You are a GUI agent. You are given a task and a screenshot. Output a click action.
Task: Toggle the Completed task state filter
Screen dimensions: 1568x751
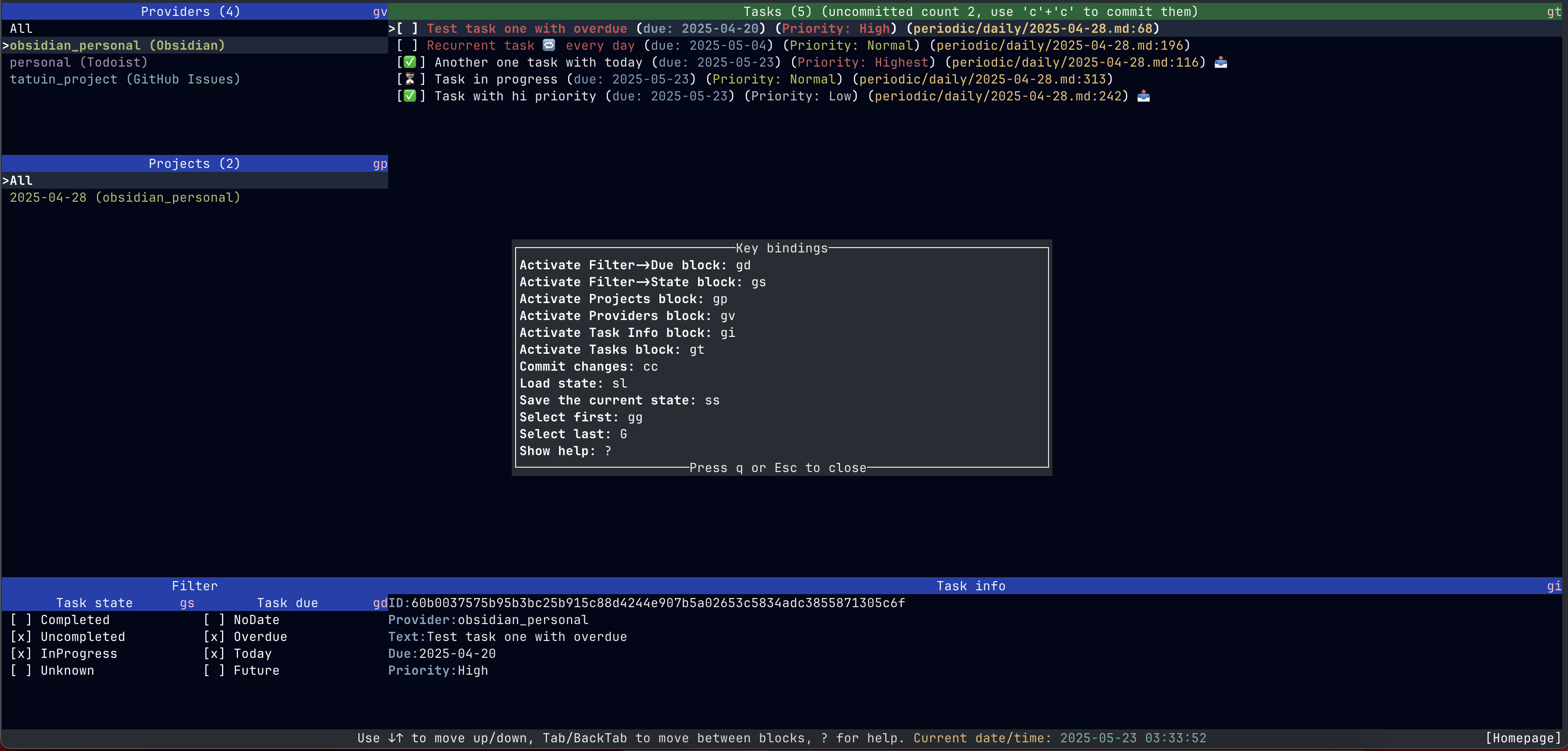click(x=21, y=620)
